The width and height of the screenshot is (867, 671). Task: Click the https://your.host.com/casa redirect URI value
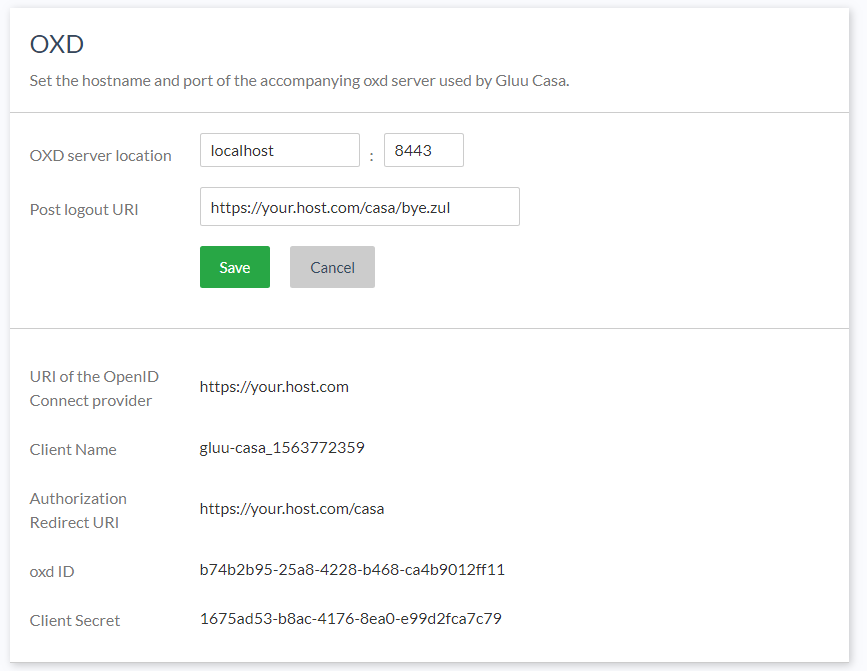coord(292,508)
